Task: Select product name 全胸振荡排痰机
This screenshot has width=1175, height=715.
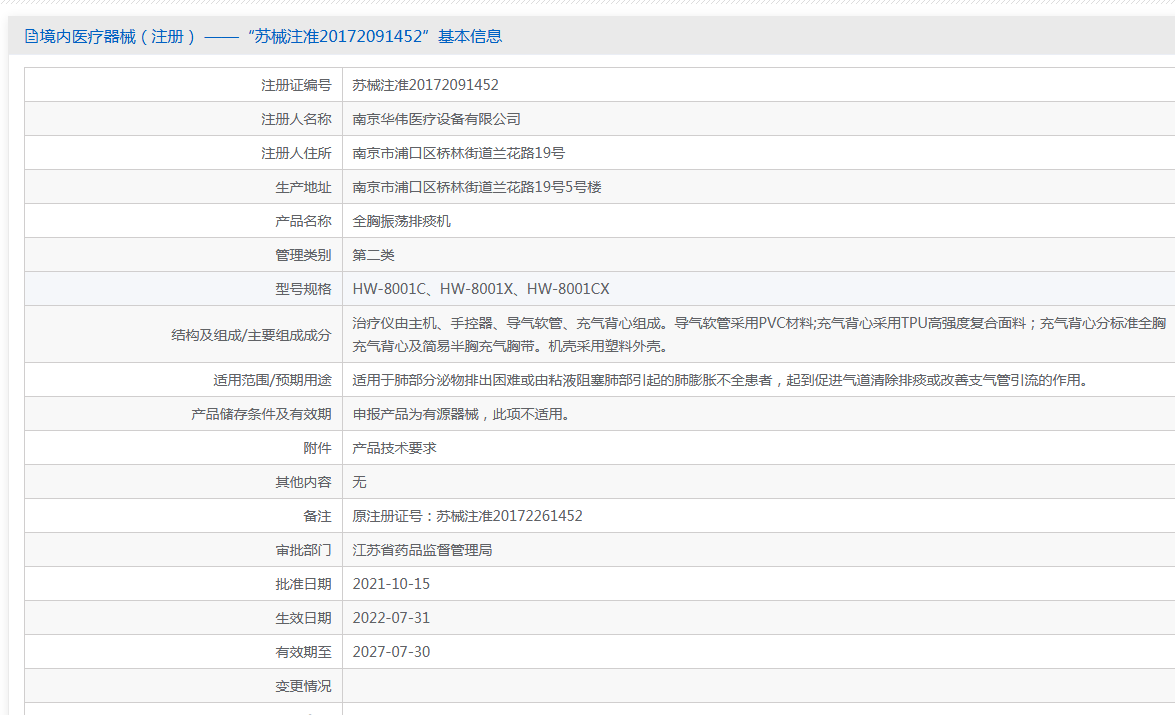Action: click(x=402, y=221)
